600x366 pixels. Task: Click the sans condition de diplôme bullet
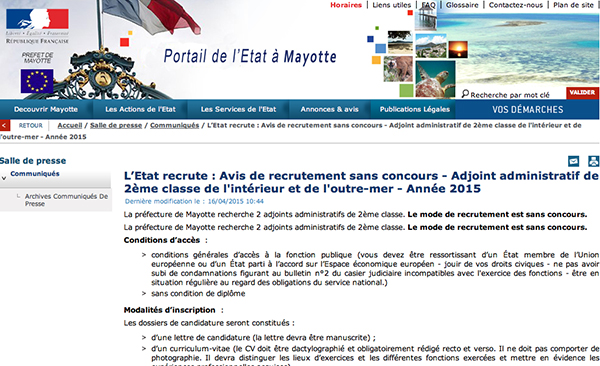pos(198,294)
